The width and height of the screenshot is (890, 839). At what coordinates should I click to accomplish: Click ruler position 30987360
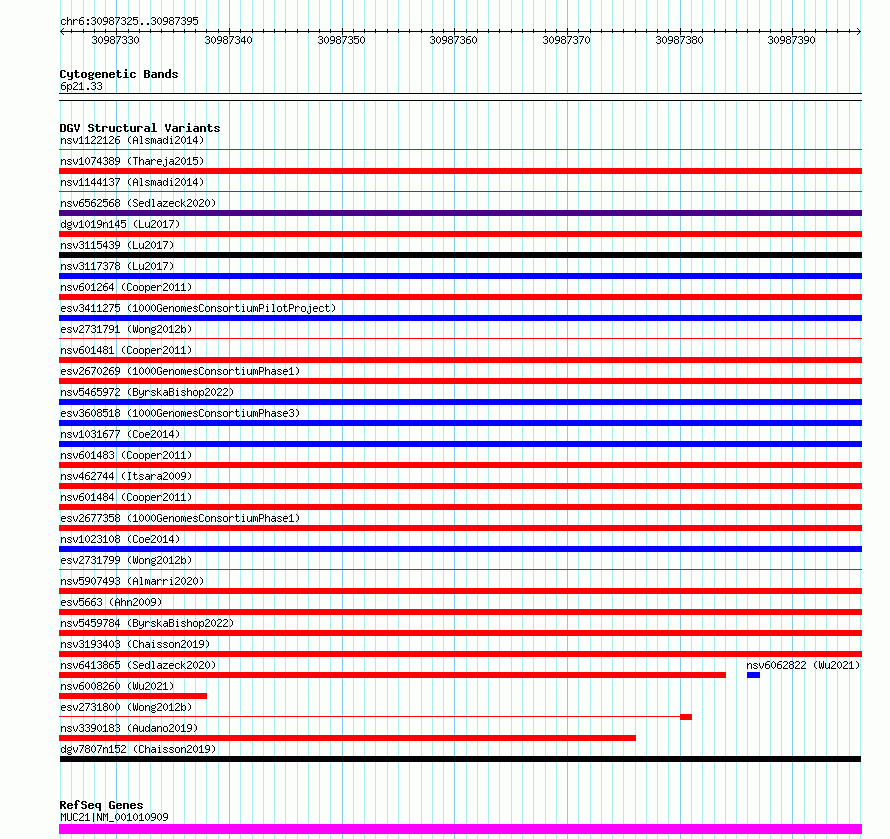[x=454, y=40]
